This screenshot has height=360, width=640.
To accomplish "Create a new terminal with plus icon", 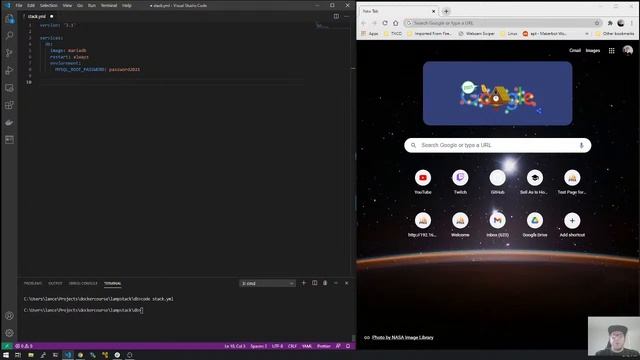I will pyautogui.click(x=303, y=283).
